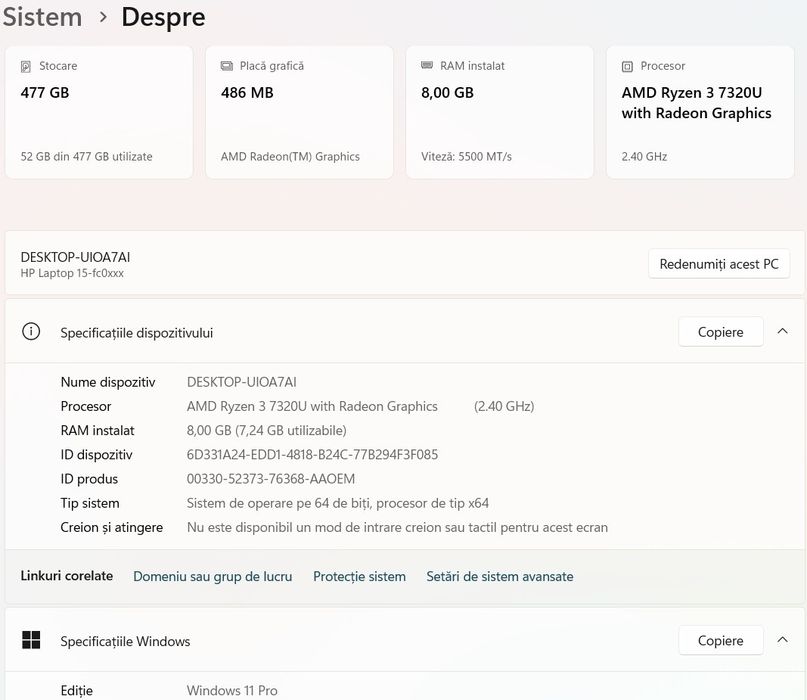This screenshot has height=700, width=807.
Task: Open Setări de sistem avansate link
Action: click(x=499, y=576)
